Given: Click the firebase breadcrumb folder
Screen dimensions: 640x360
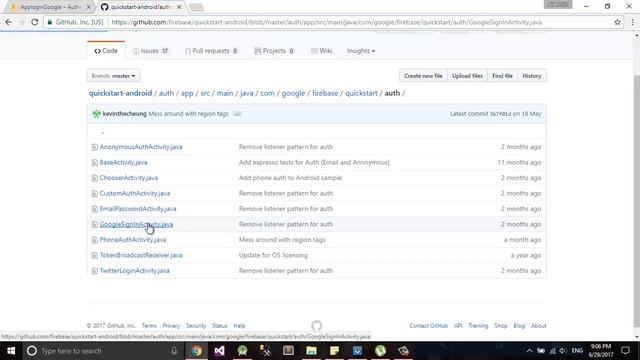Looking at the screenshot, I should (x=325, y=93).
